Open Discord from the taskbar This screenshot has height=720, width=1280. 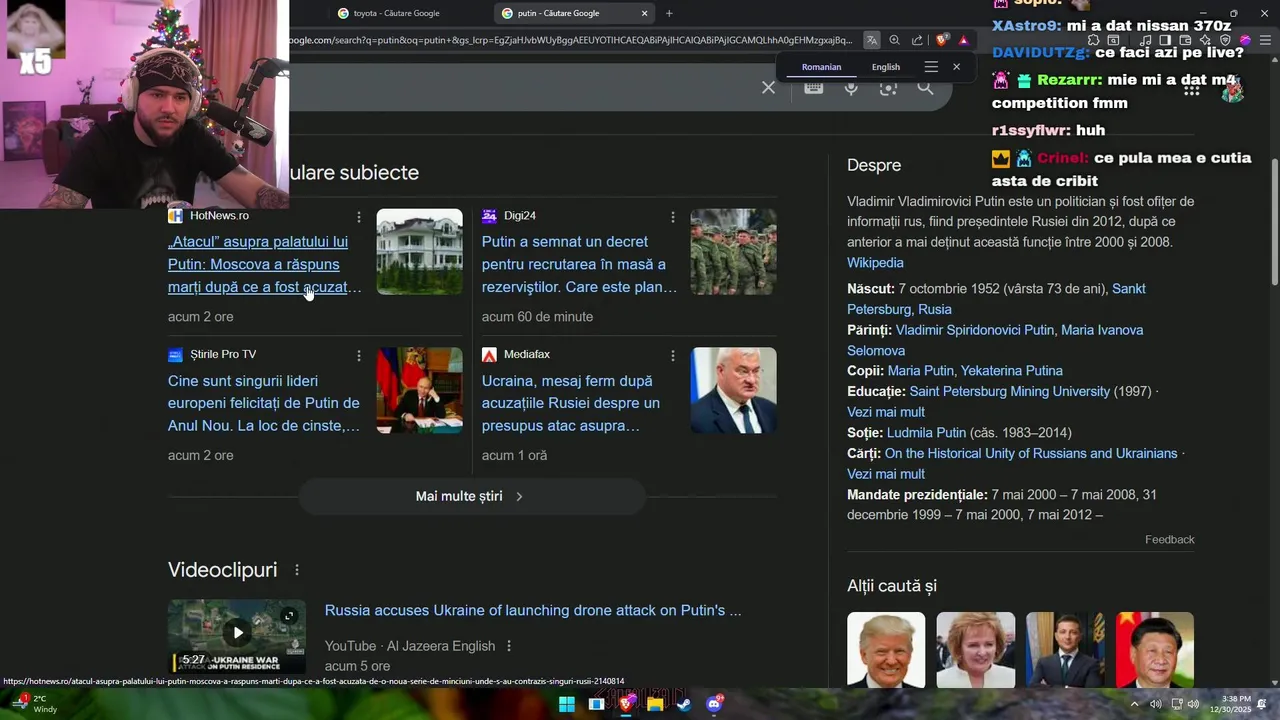click(714, 704)
